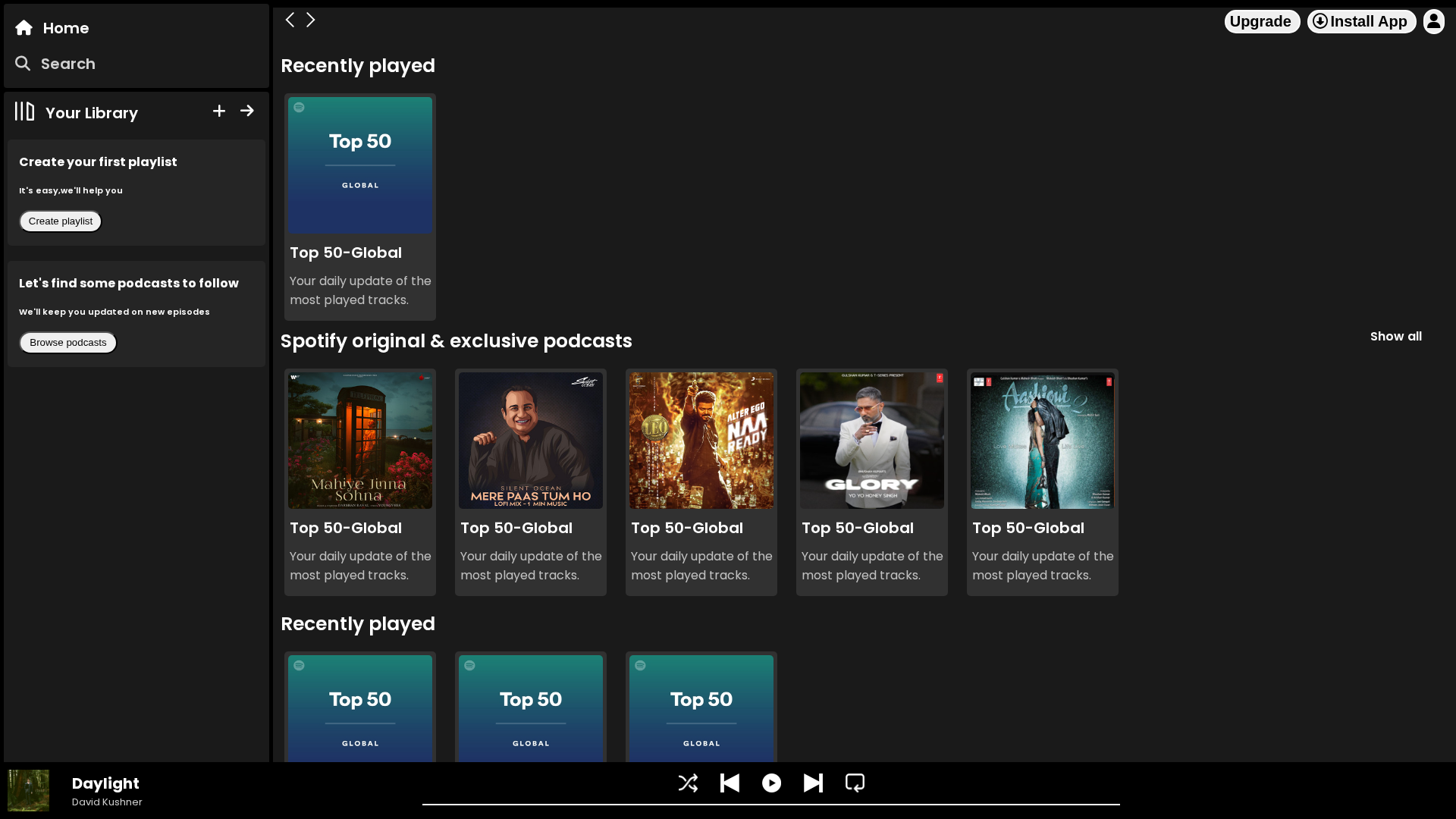The height and width of the screenshot is (819, 1456).
Task: Toggle repeat mode
Action: 855,783
